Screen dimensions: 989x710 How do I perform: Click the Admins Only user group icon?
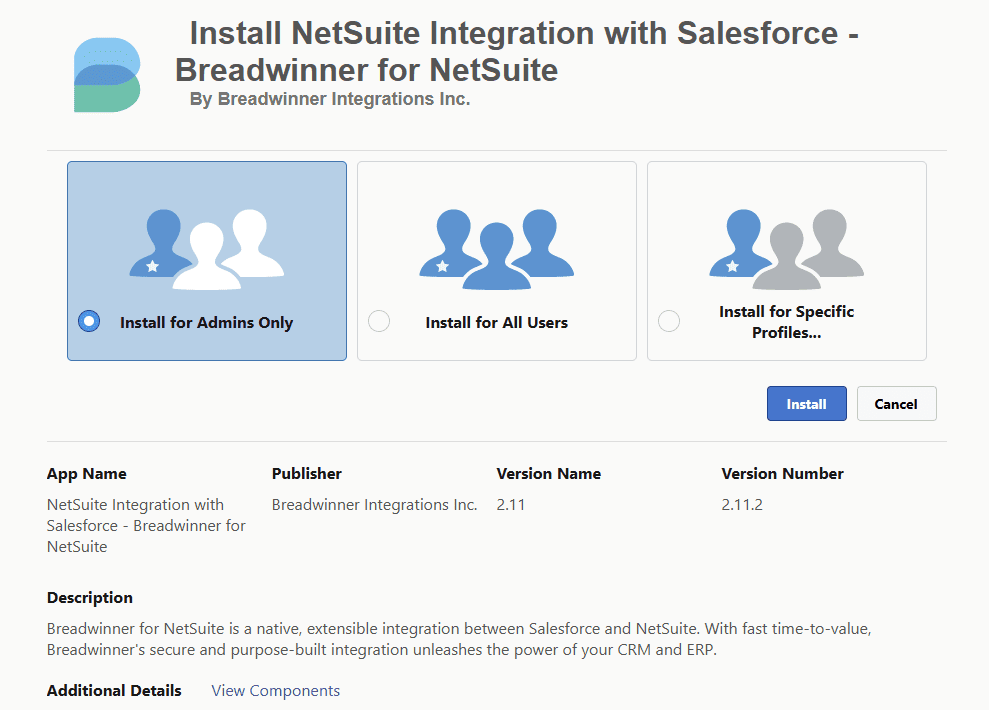[x=207, y=250]
